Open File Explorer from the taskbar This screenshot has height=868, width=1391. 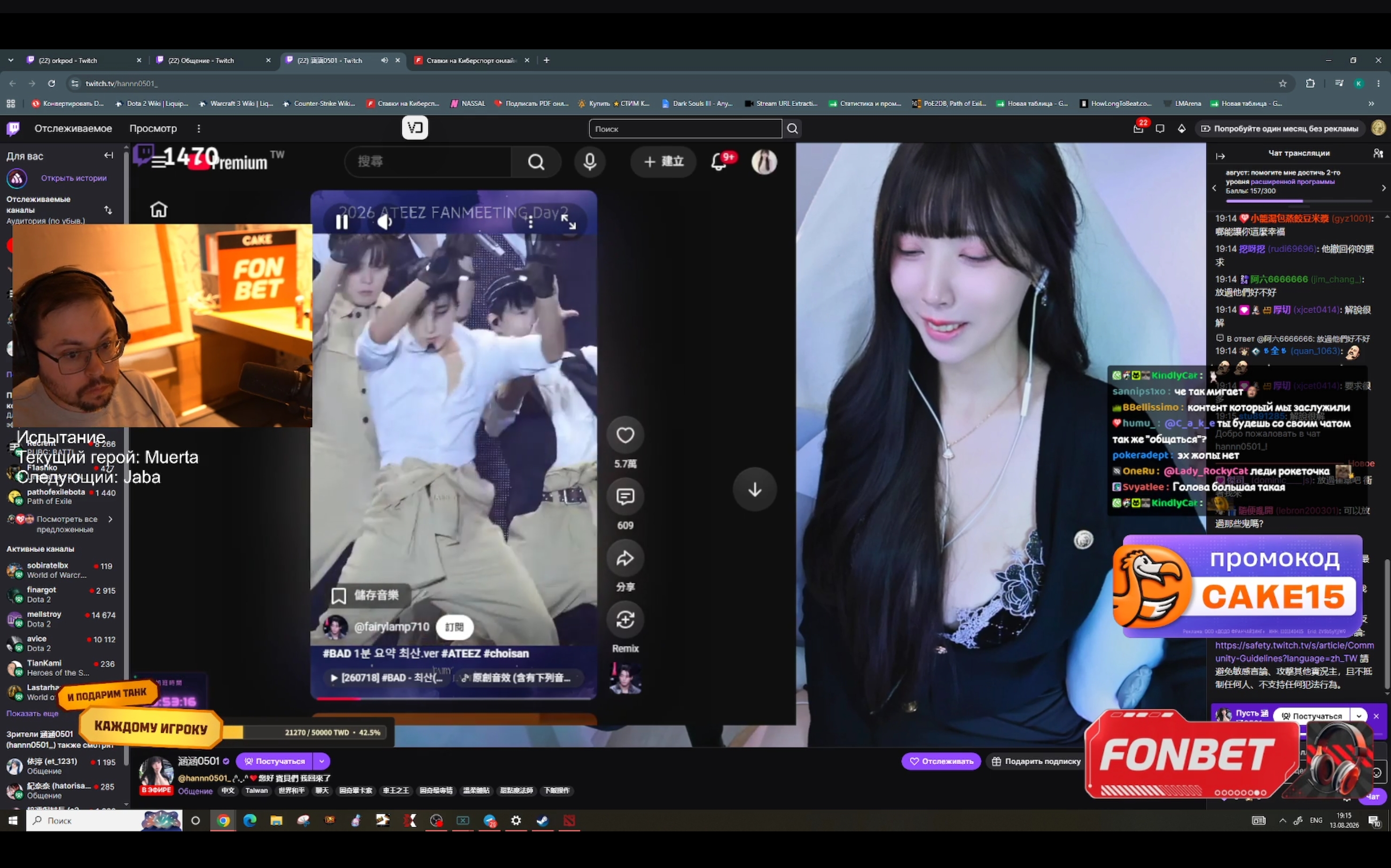276,821
